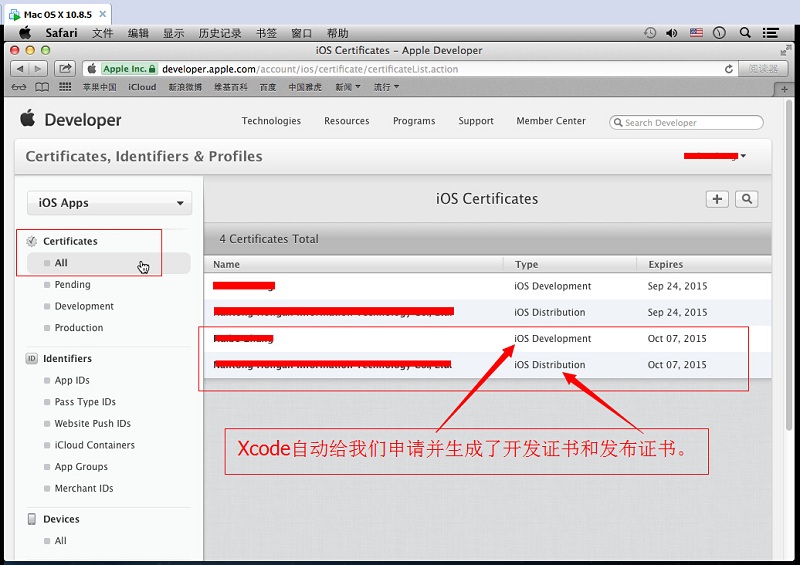Click Apple Inc. secure certificate badge

click(129, 69)
